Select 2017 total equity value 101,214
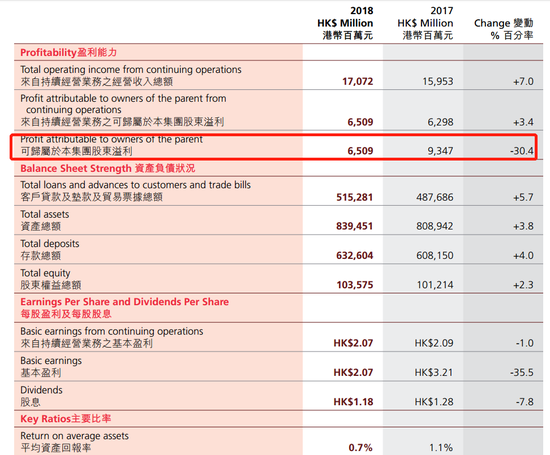550x455 pixels. [x=435, y=285]
